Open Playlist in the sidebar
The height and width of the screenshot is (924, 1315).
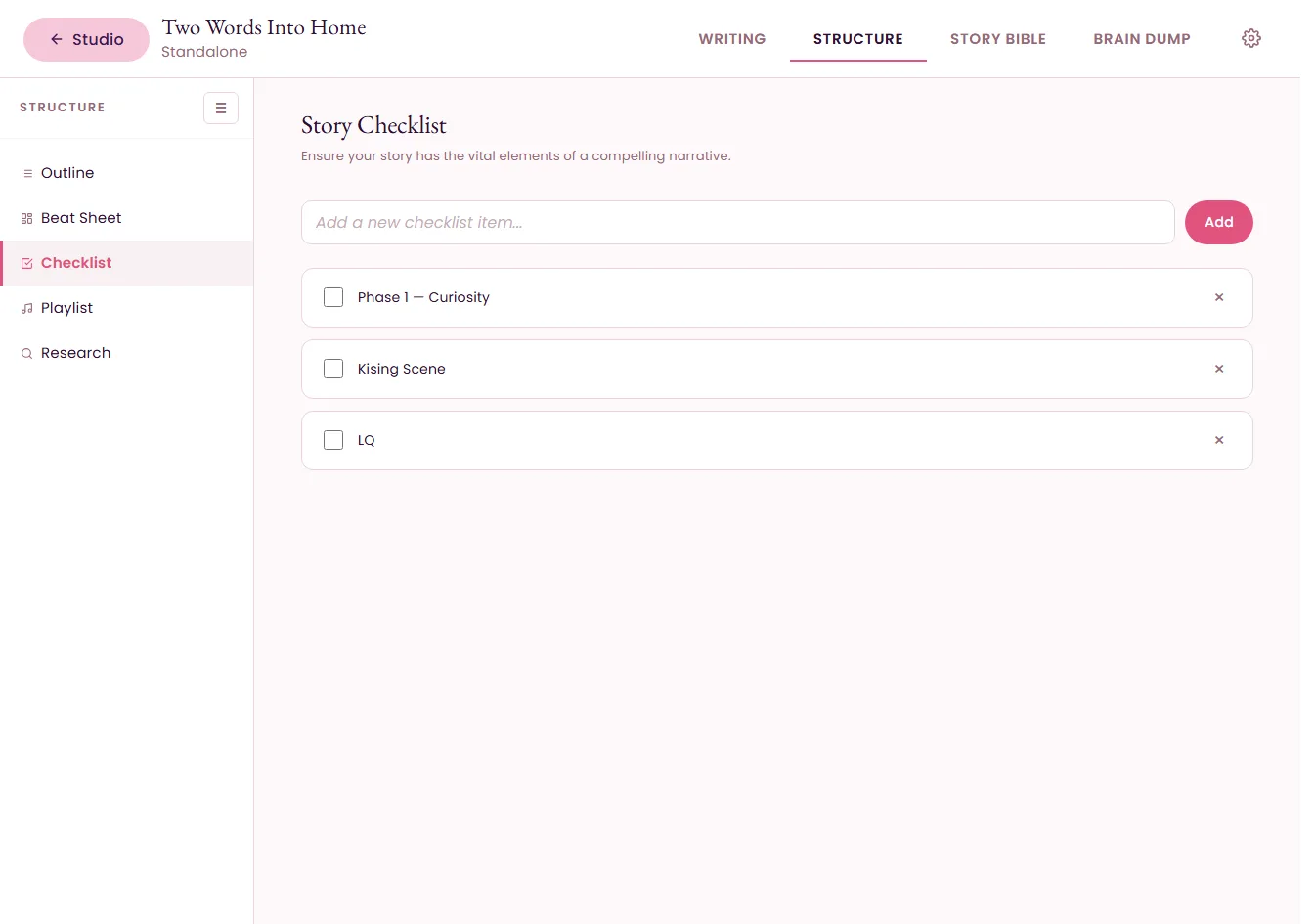pyautogui.click(x=127, y=308)
